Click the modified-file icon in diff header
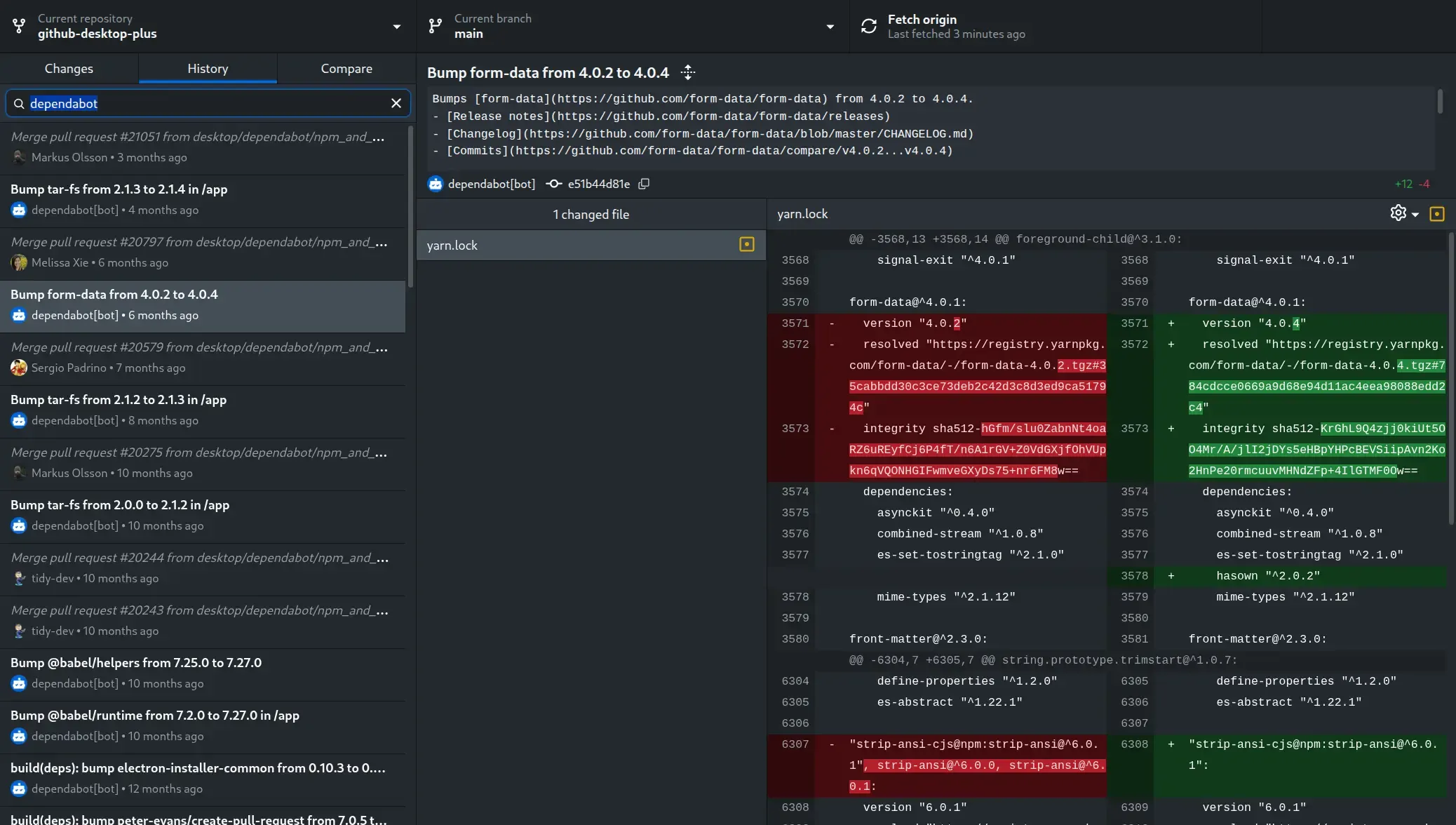The width and height of the screenshot is (1456, 825). [1436, 214]
